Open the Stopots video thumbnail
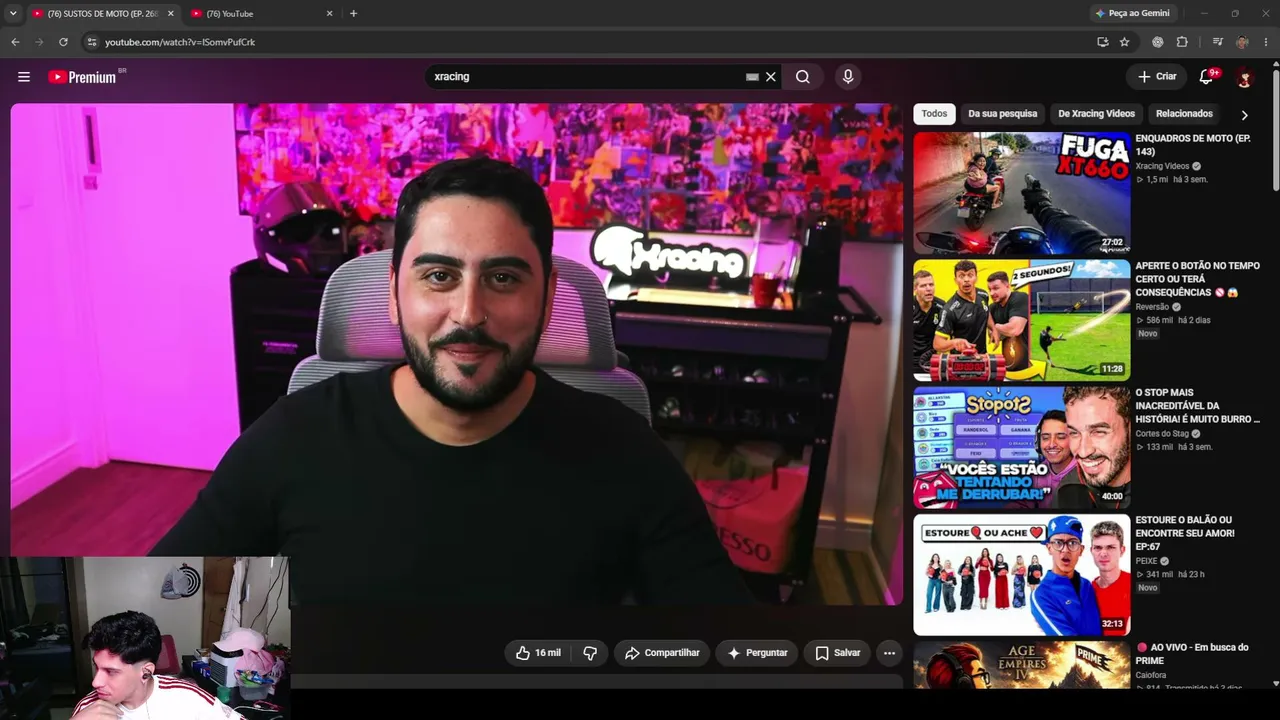Viewport: 1280px width, 720px height. pos(1022,448)
